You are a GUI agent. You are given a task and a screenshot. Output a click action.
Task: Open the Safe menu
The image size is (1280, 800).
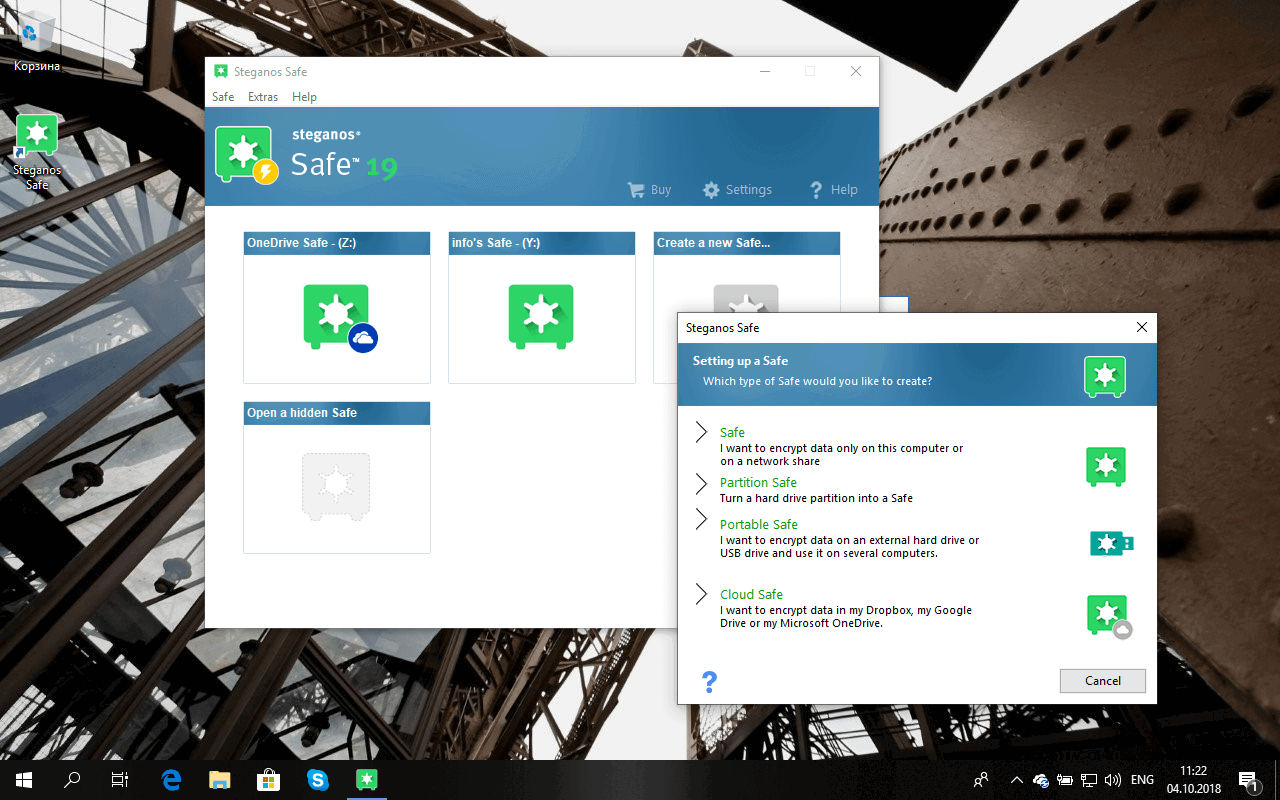pos(222,96)
